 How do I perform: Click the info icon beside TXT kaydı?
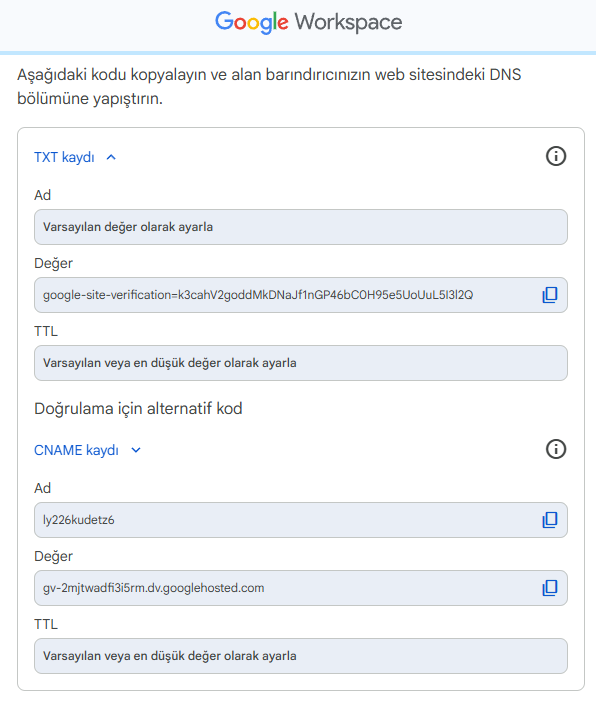pyautogui.click(x=556, y=156)
